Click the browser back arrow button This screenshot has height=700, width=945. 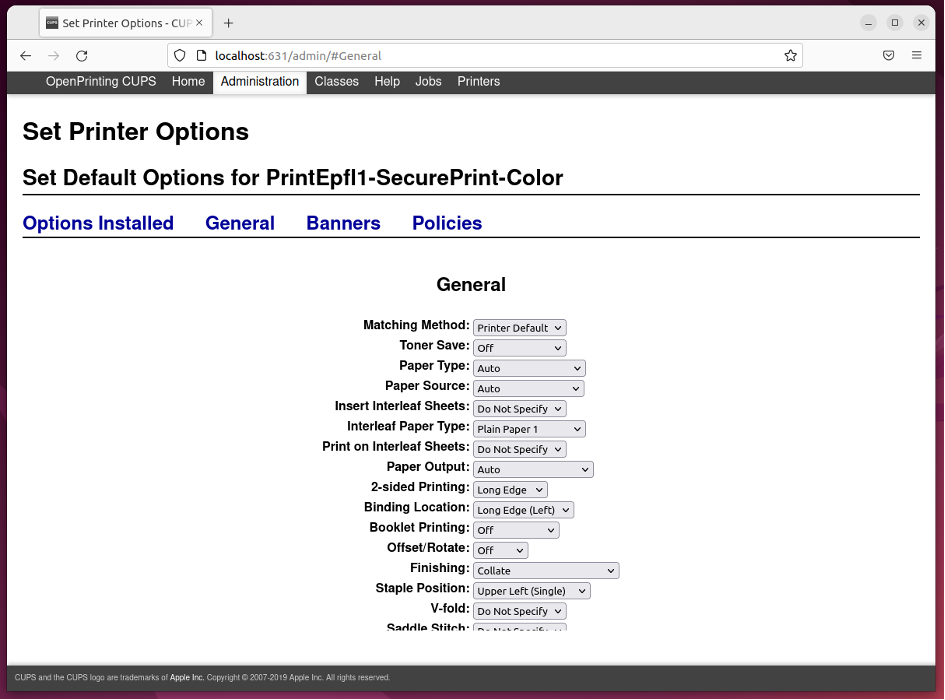pyautogui.click(x=26, y=56)
